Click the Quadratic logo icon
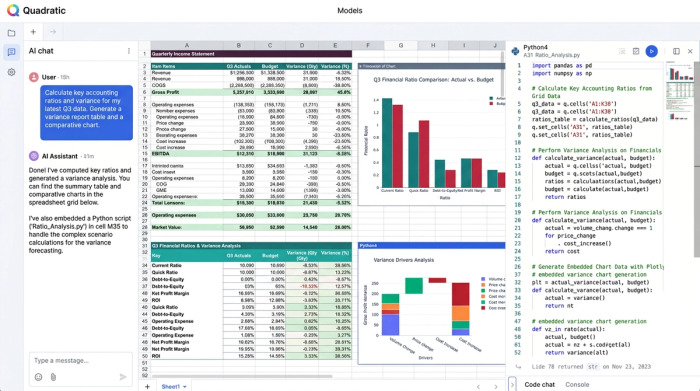Screen dimensions: 700x391 point(13,10)
